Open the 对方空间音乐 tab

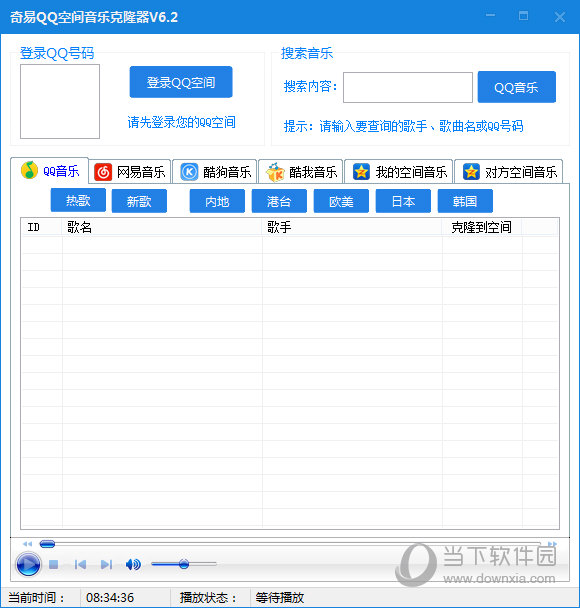[x=509, y=172]
